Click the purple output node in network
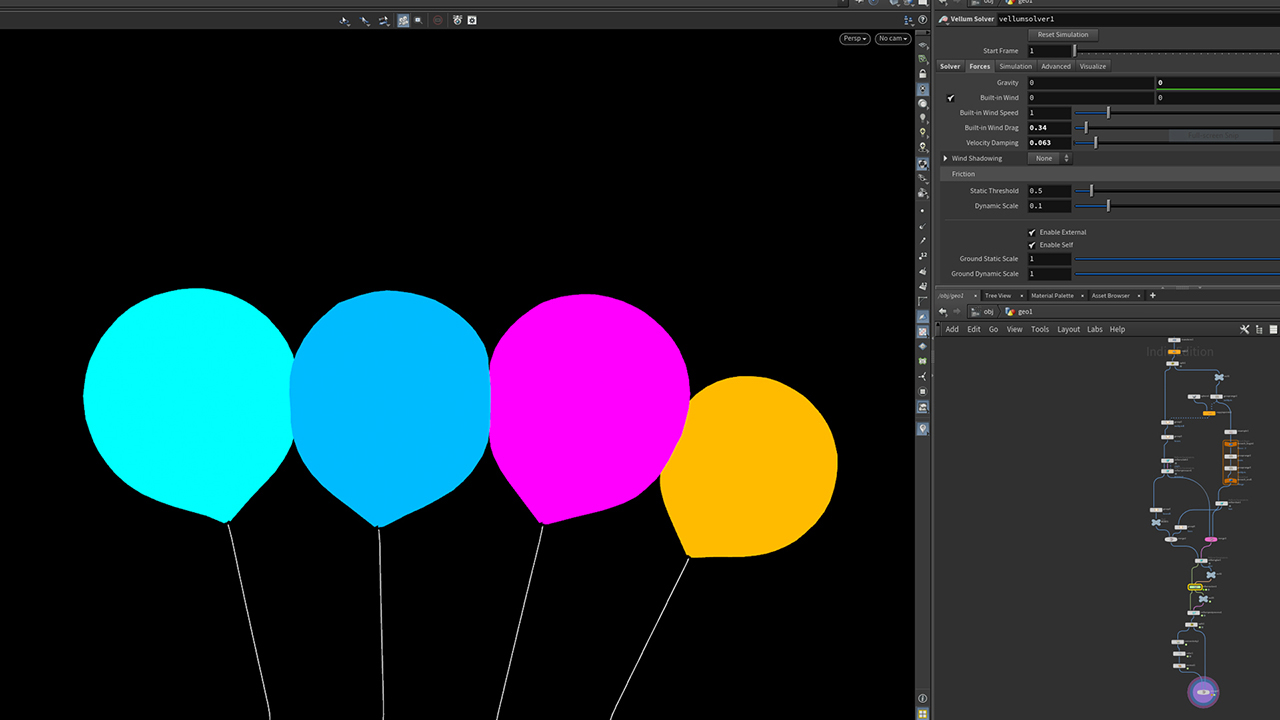The height and width of the screenshot is (720, 1280). tap(1203, 691)
